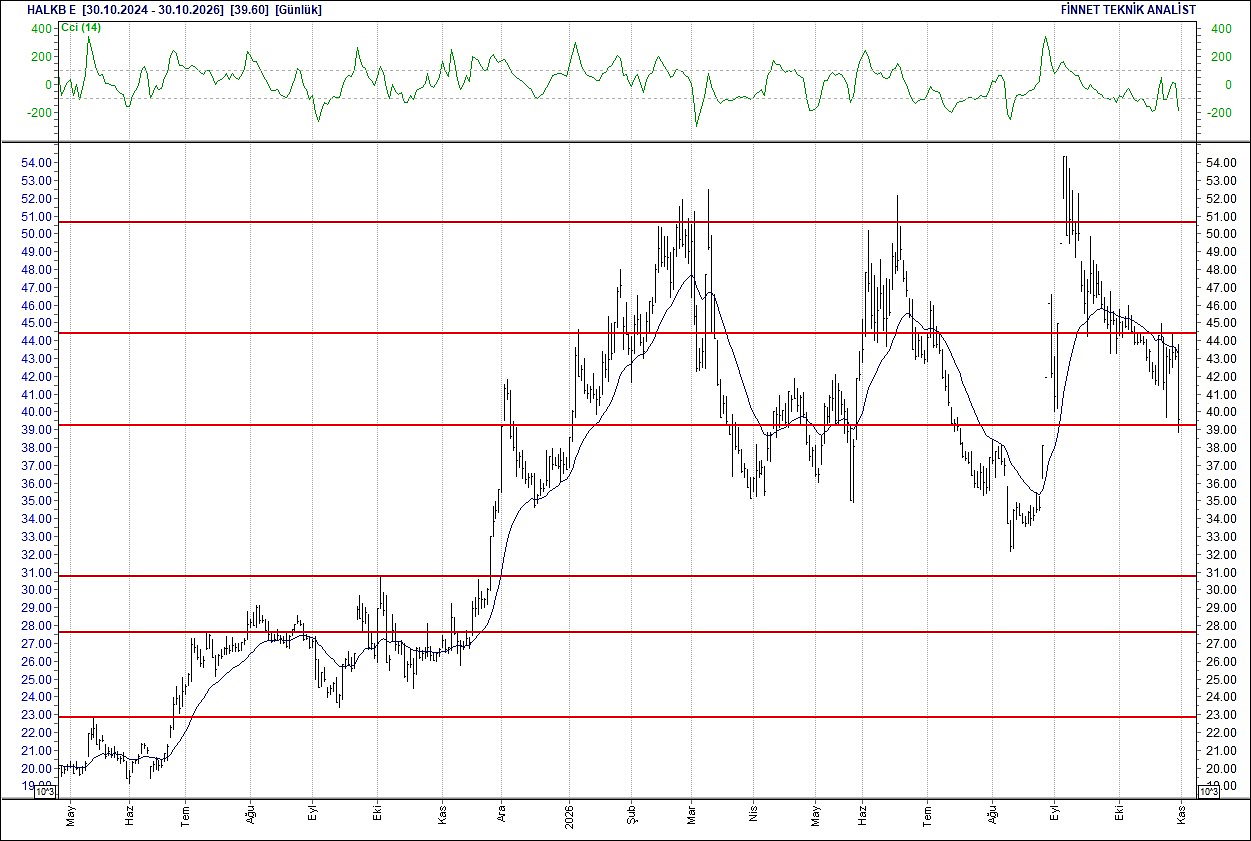Viewport: 1251px width, 841px height.
Task: Click the 10^3 scale box at bottom right
Action: [1207, 792]
